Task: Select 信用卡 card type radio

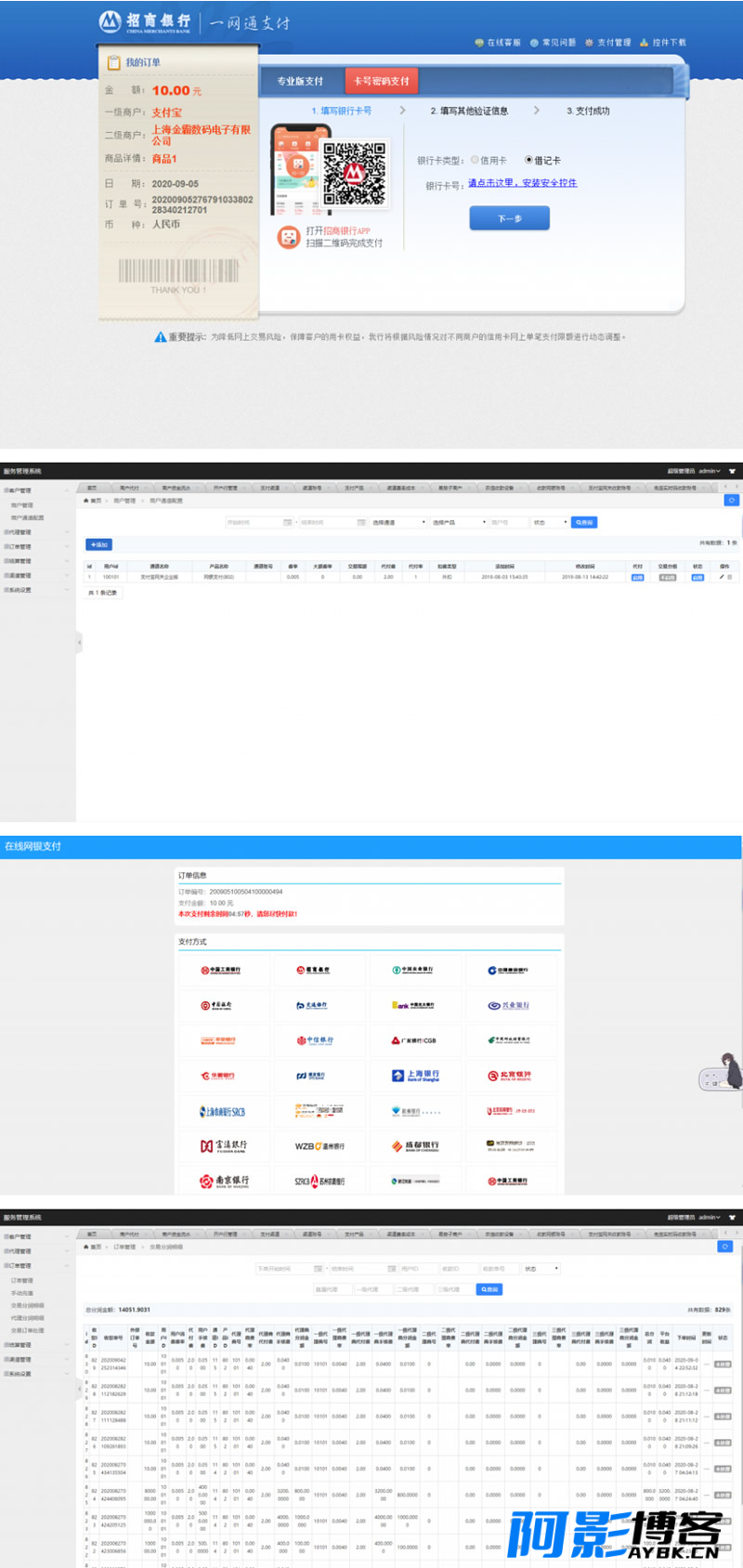Action: point(475,160)
